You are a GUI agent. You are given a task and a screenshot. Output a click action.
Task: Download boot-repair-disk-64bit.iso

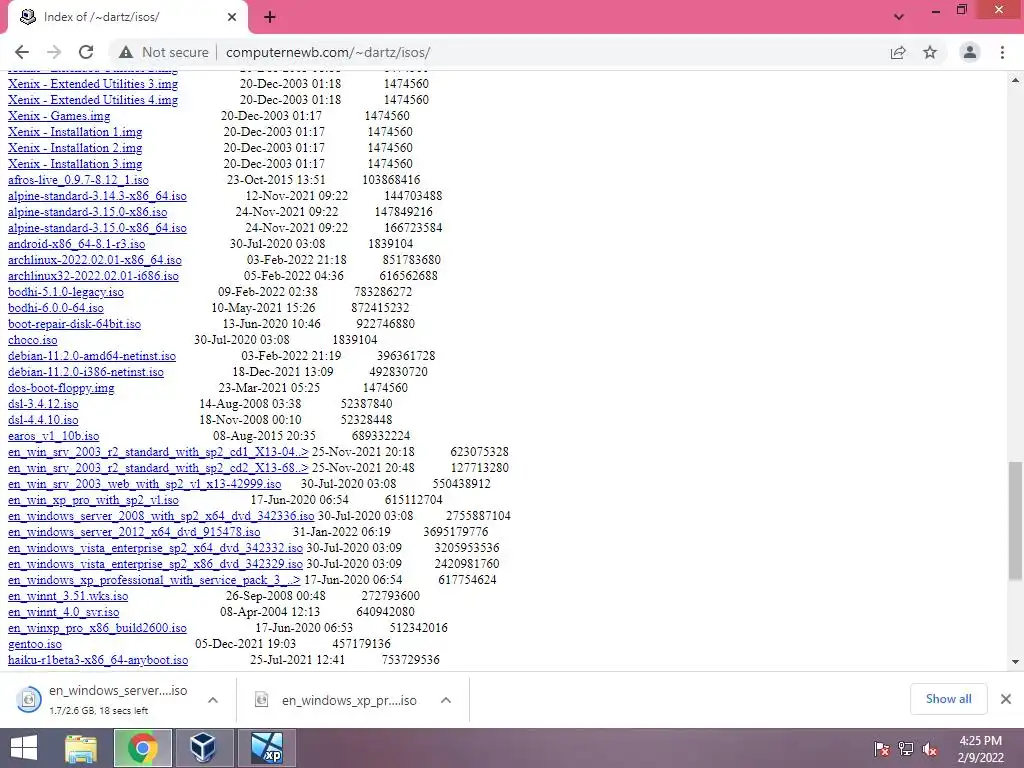74,324
